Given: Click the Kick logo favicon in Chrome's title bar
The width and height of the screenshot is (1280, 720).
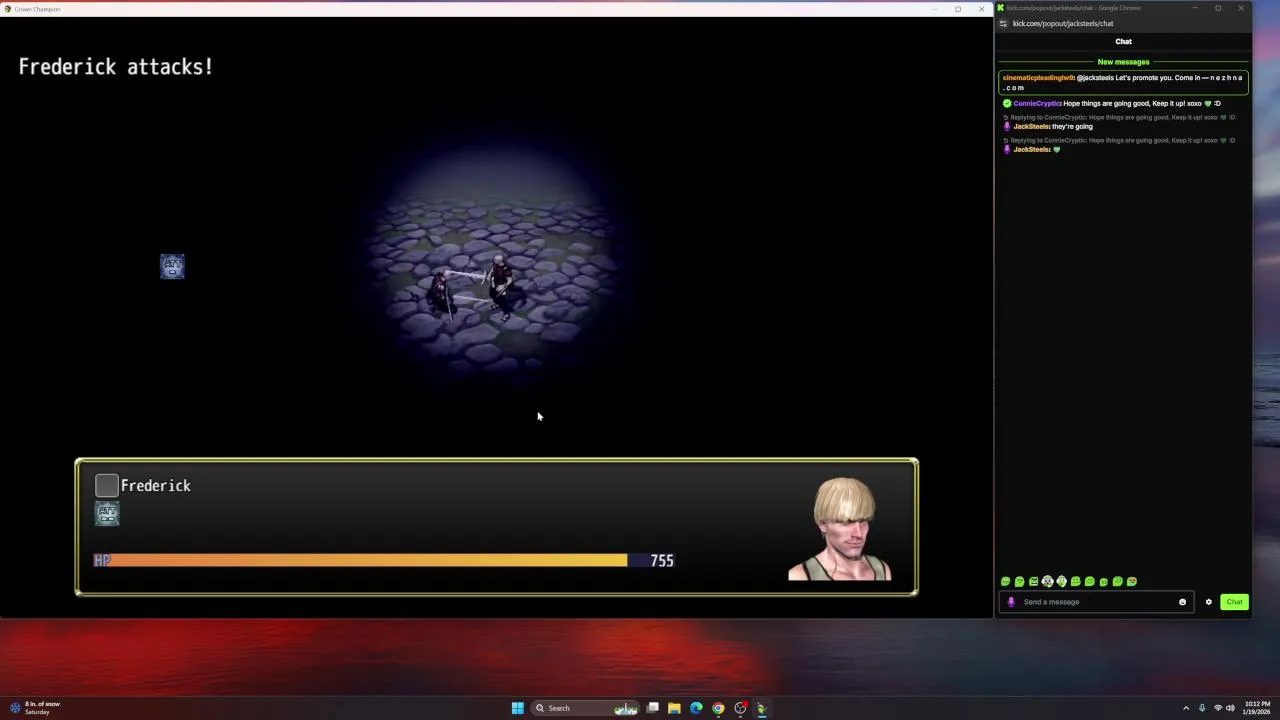Looking at the screenshot, I should pos(1000,8).
